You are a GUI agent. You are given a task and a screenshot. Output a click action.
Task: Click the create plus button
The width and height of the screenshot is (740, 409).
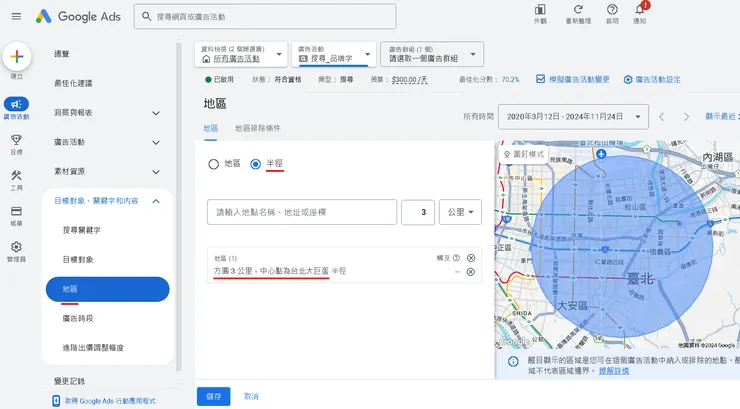coord(17,57)
